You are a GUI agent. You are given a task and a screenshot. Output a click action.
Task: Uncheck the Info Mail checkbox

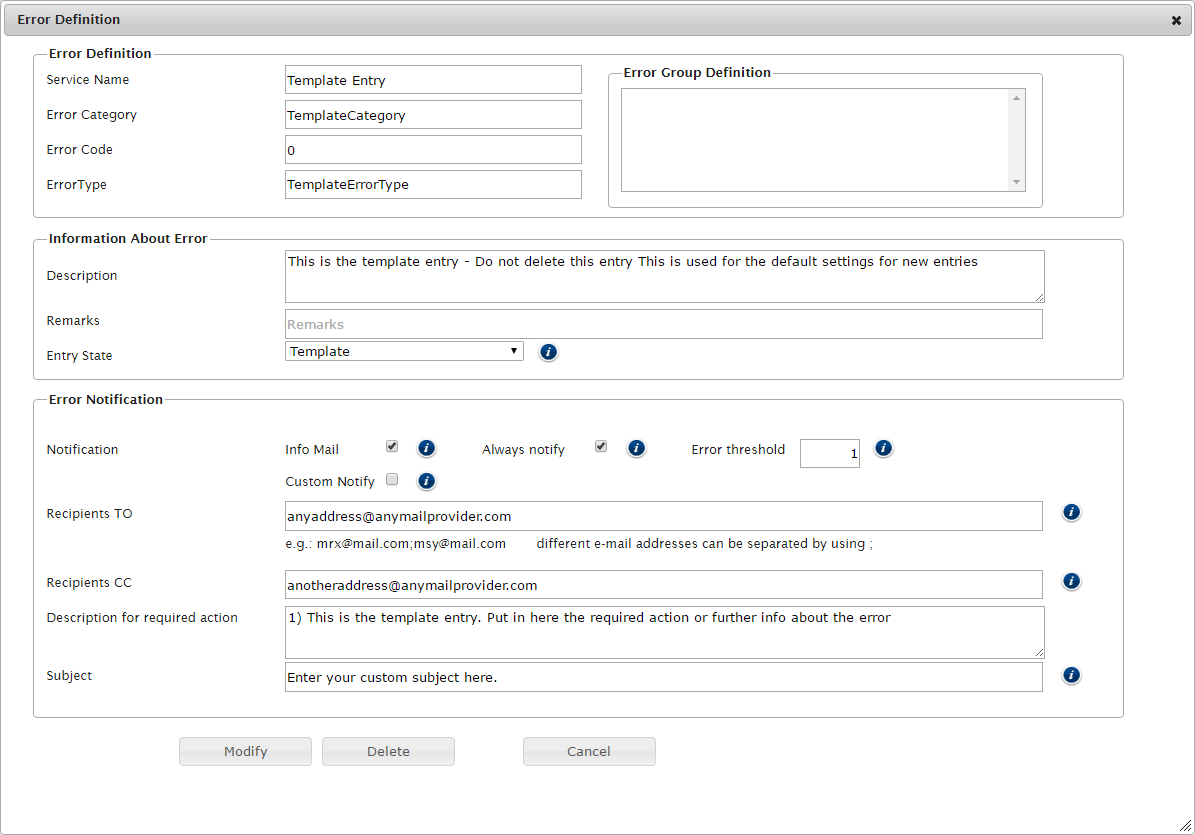click(x=392, y=447)
